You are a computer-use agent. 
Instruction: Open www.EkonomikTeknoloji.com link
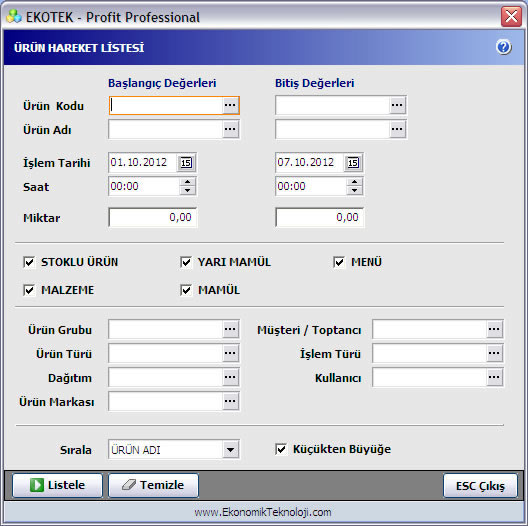[263, 512]
